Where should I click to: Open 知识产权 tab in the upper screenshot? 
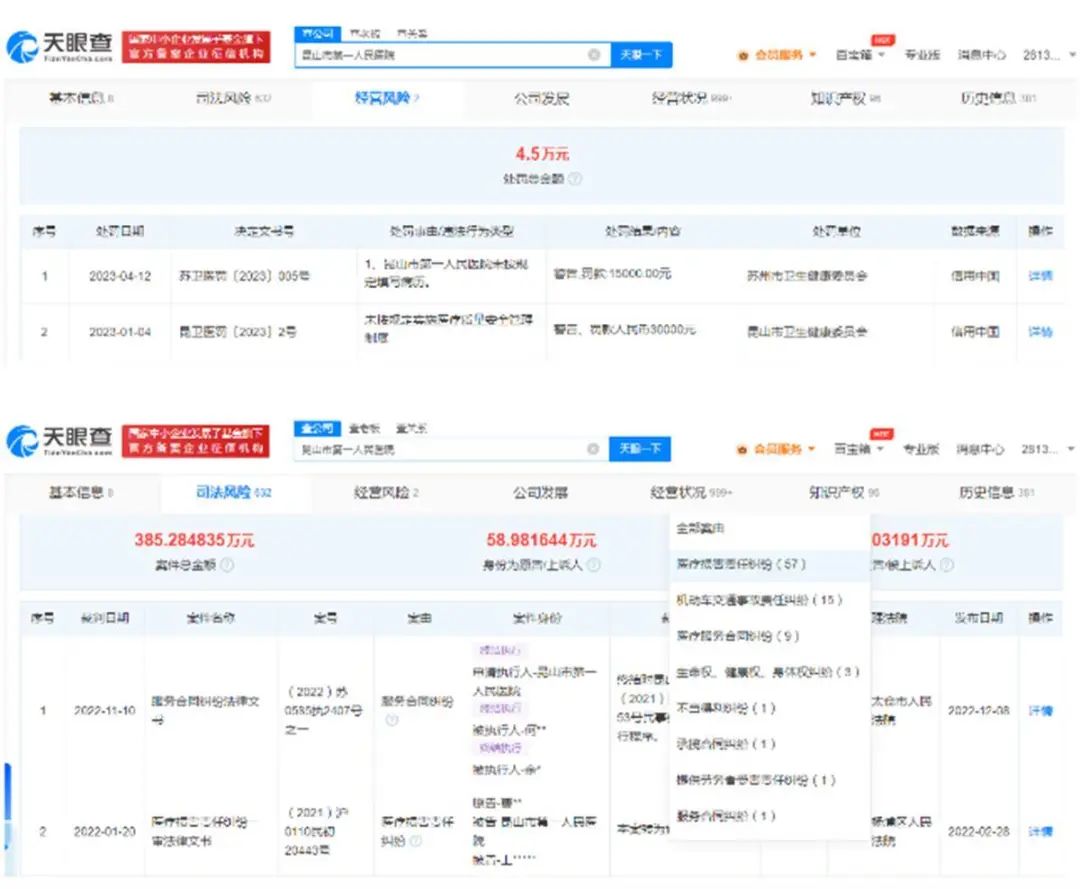tap(845, 98)
